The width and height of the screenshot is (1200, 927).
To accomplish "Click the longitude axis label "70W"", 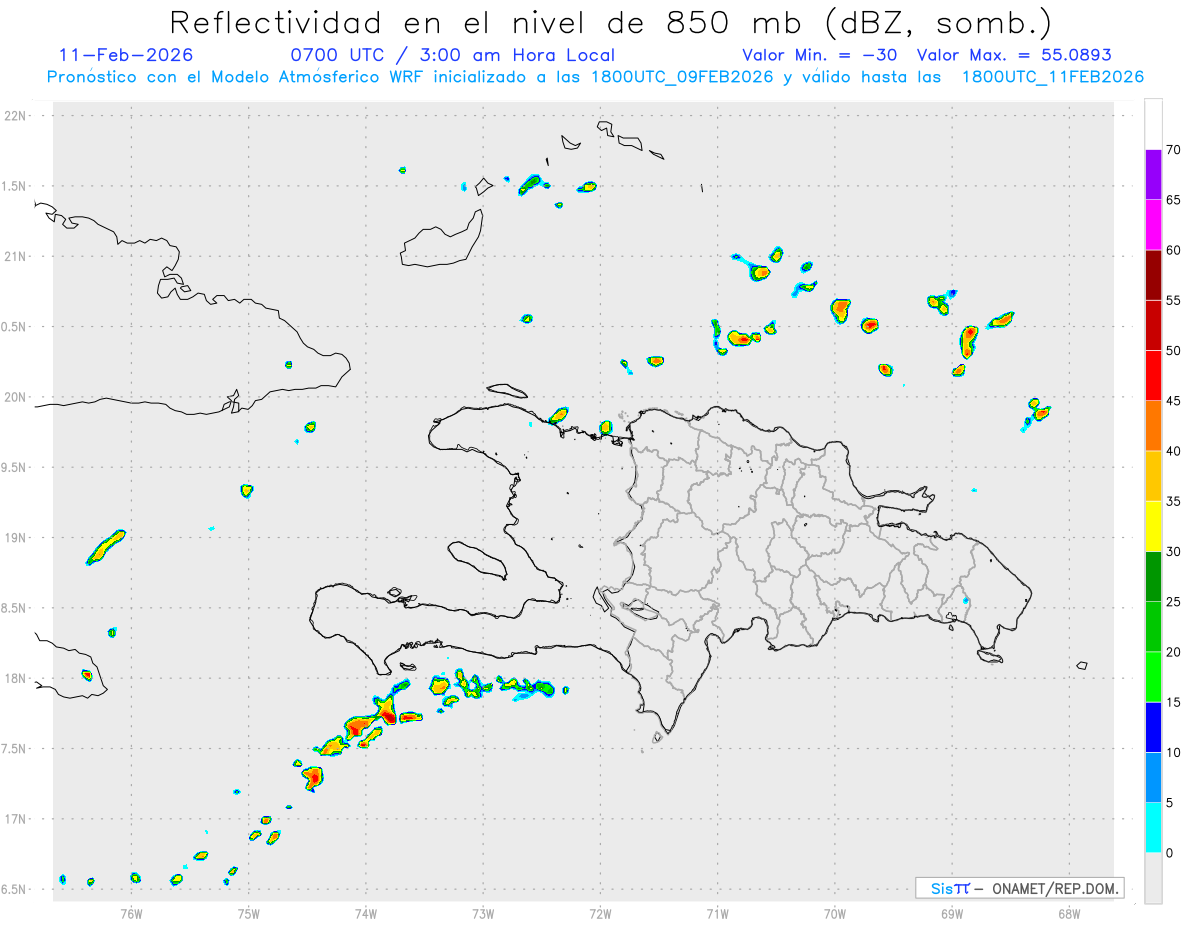I will click(834, 913).
